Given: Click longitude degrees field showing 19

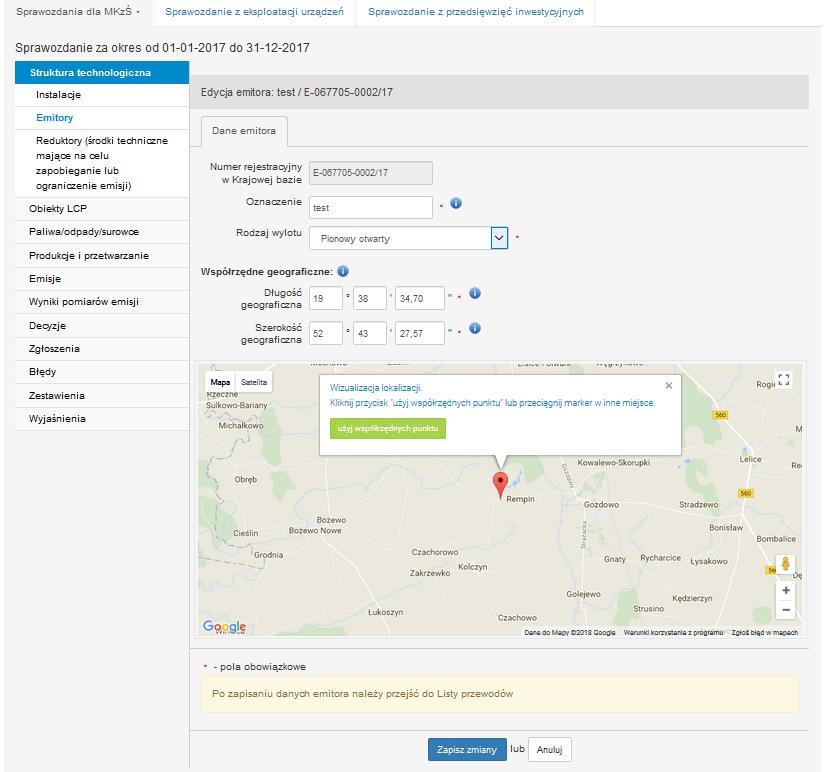Looking at the screenshot, I should coord(325,298).
